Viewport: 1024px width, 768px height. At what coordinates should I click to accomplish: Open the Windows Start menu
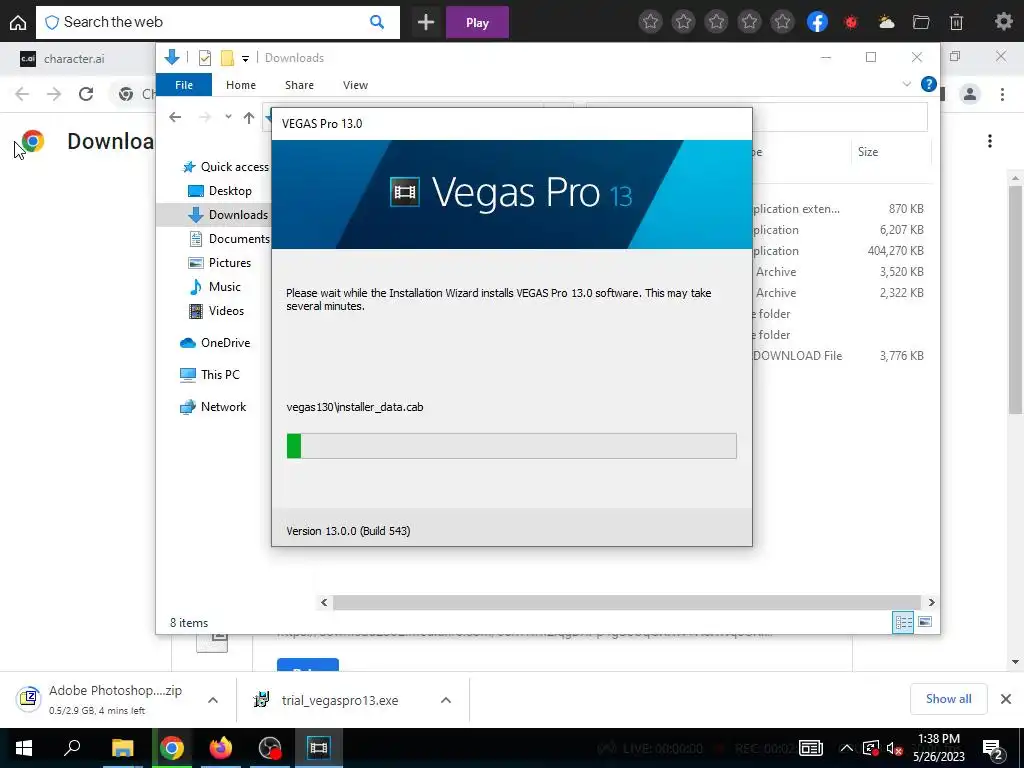[x=24, y=748]
